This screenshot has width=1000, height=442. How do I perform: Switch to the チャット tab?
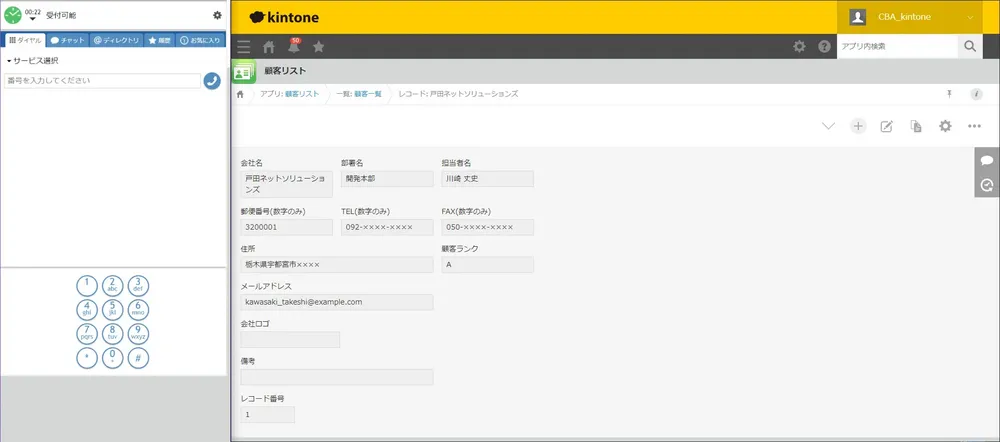click(67, 40)
